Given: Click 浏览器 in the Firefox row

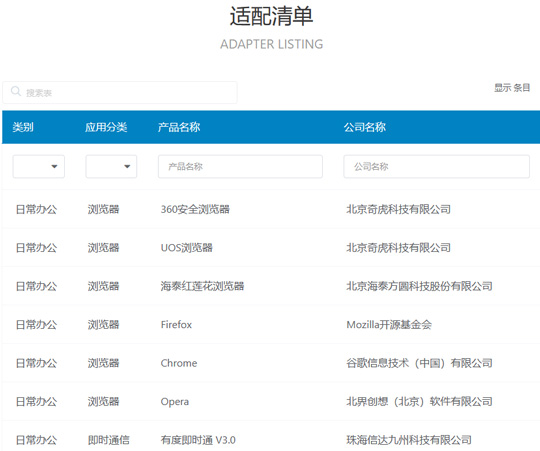Looking at the screenshot, I should pos(103,325).
